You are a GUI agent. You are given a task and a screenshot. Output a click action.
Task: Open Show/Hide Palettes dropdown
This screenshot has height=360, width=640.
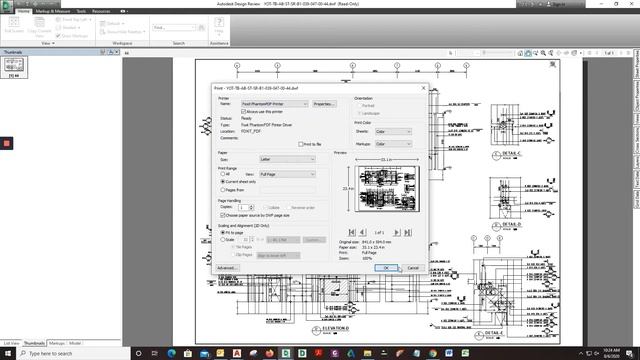click(x=122, y=32)
